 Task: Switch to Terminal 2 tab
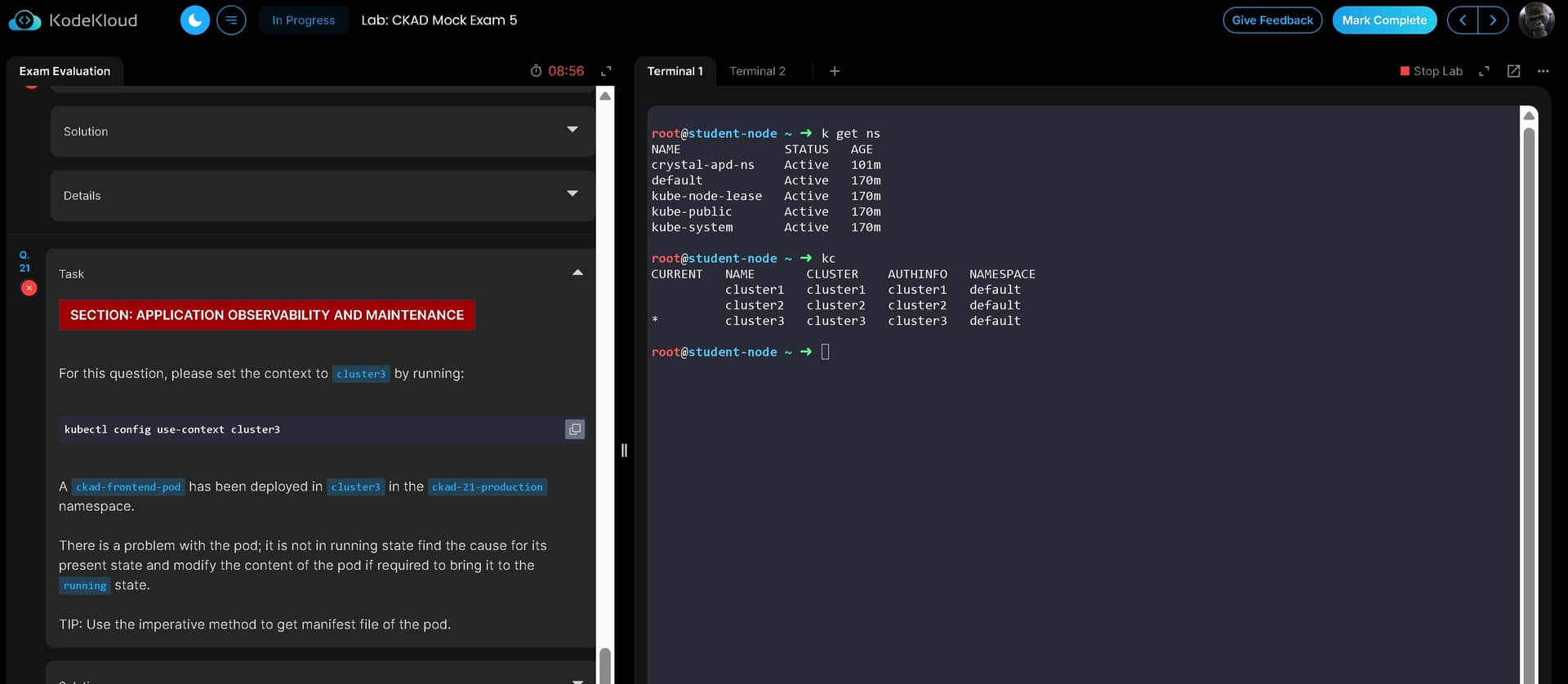pyautogui.click(x=757, y=71)
